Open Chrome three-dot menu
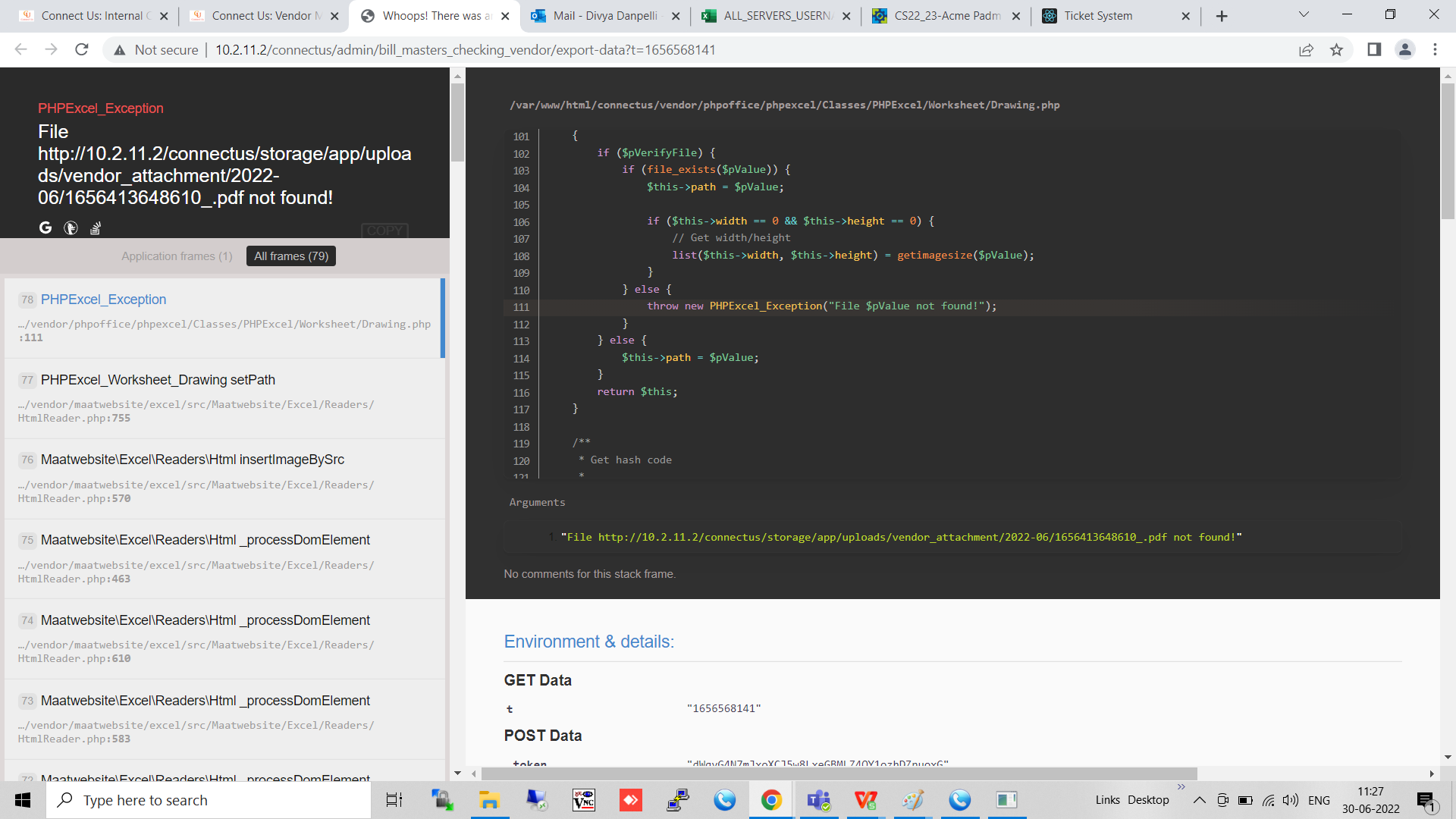 (x=1435, y=50)
